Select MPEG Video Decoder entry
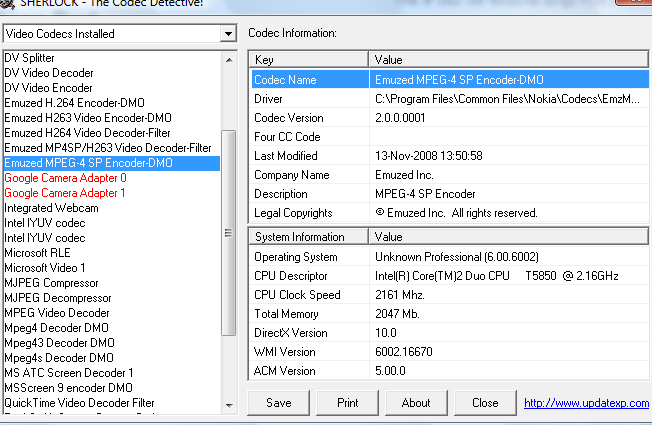The image size is (652, 425). [112, 313]
